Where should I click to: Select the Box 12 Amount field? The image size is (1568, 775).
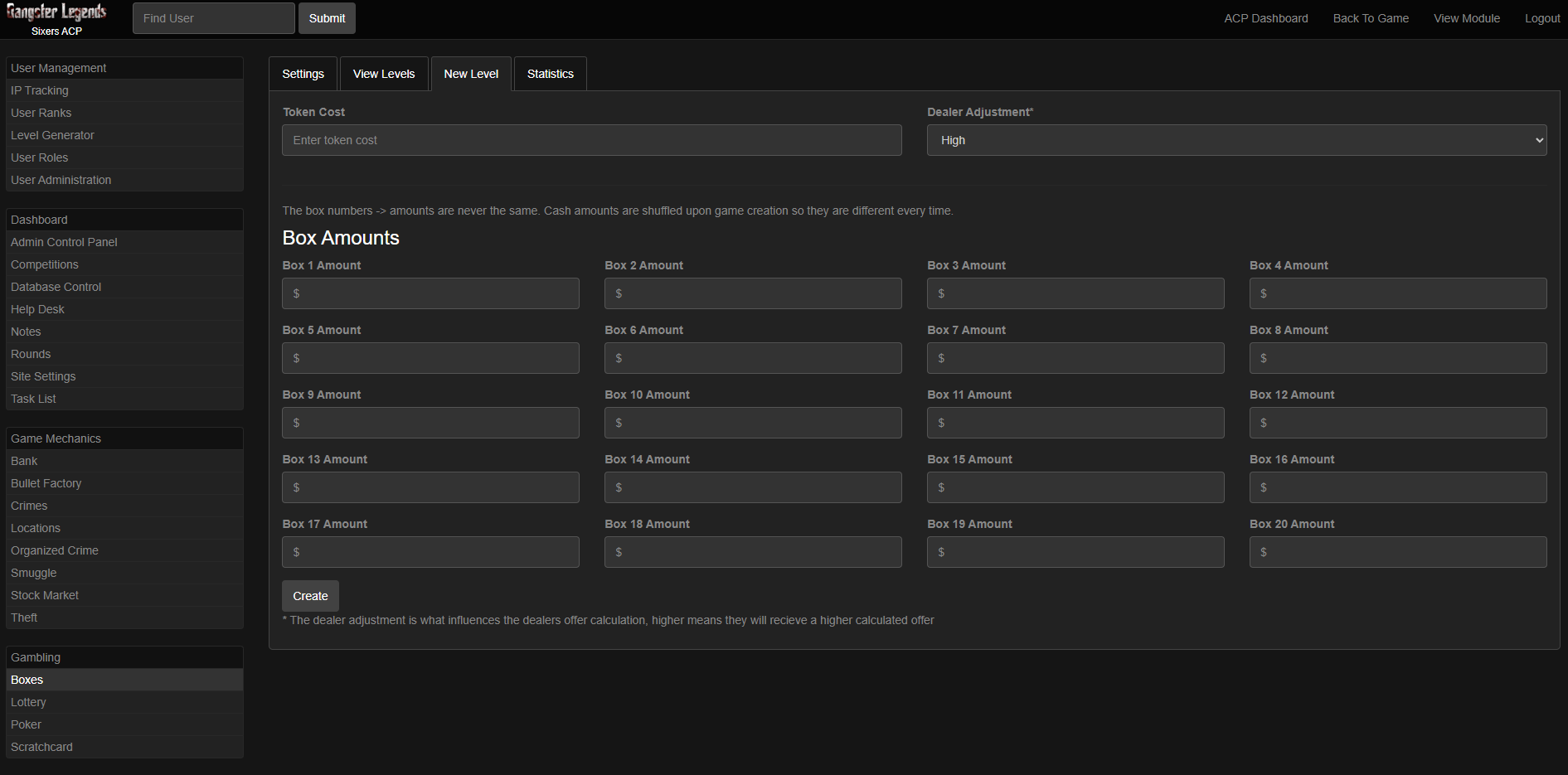[x=1397, y=423]
